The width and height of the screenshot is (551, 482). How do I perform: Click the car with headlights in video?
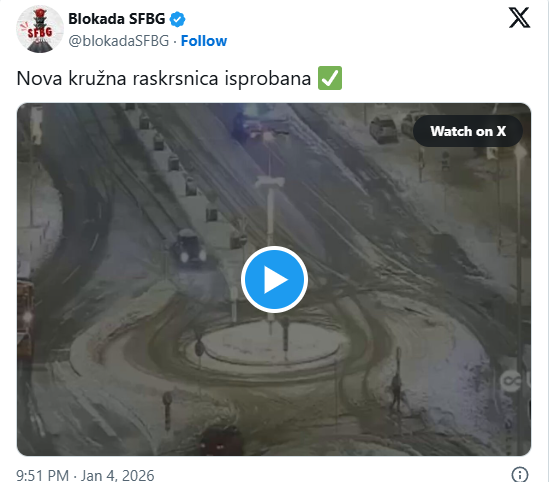[188, 247]
